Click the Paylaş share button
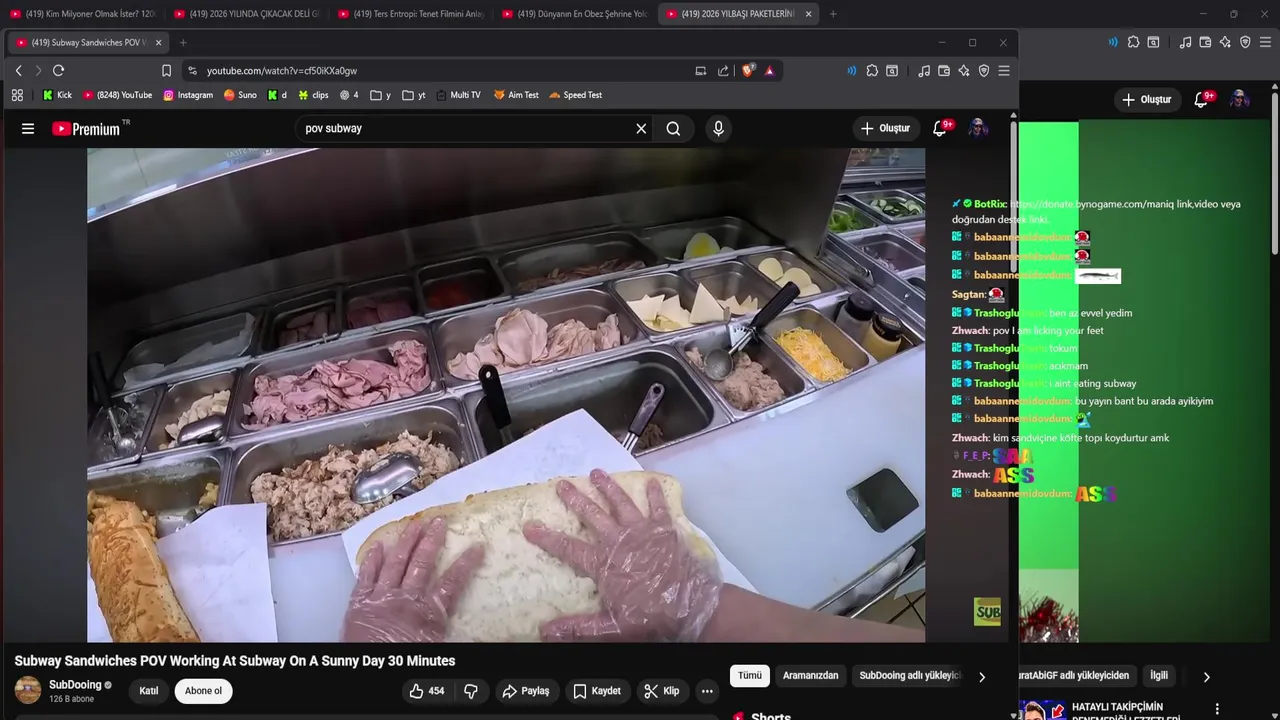Viewport: 1280px width, 720px height. pyautogui.click(x=526, y=691)
